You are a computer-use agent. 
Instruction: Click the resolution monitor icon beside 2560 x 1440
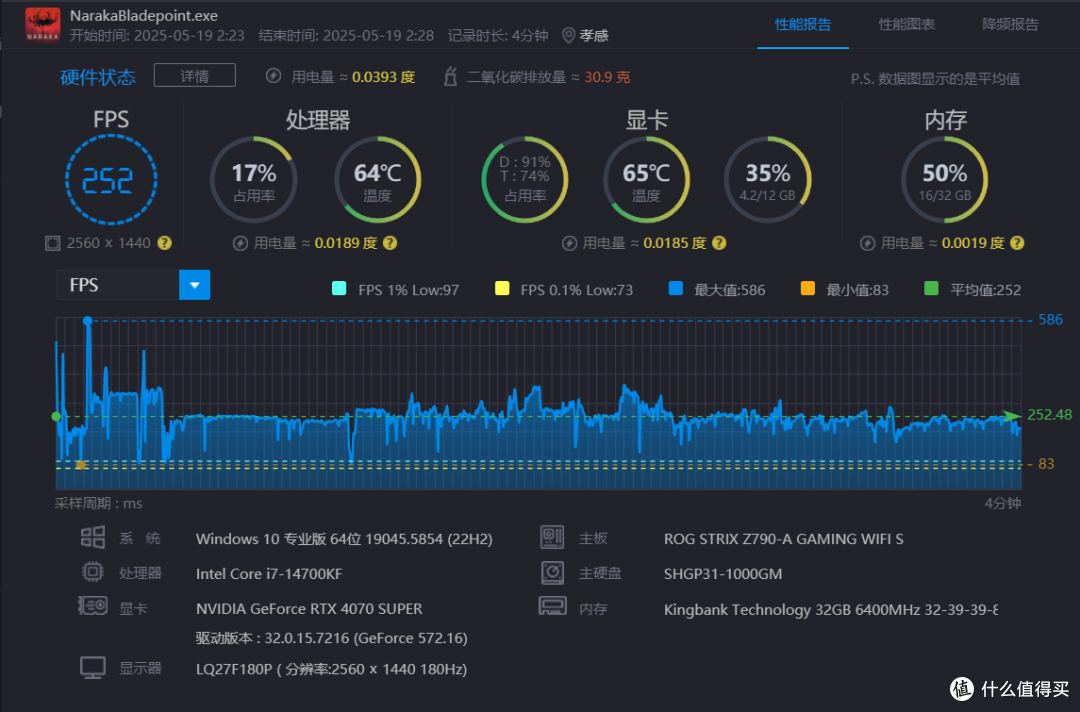(x=52, y=243)
